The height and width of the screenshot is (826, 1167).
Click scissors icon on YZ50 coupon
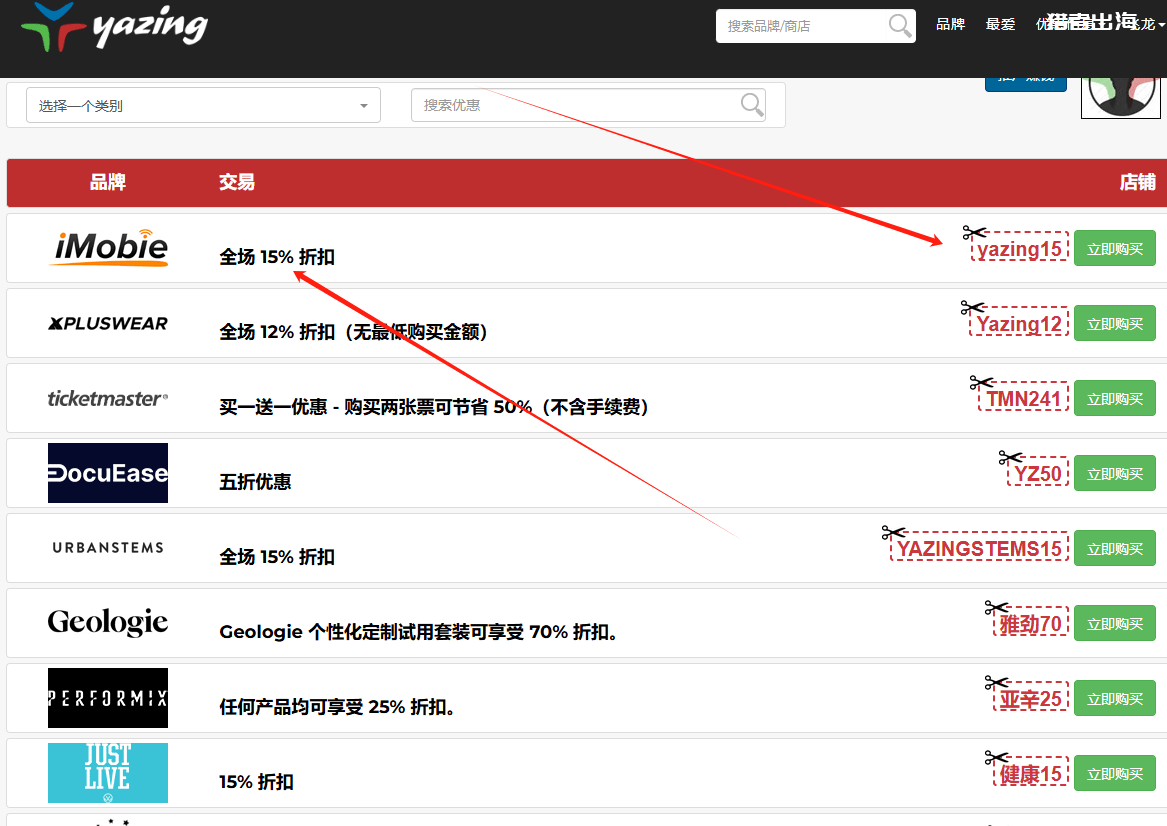point(1011,458)
